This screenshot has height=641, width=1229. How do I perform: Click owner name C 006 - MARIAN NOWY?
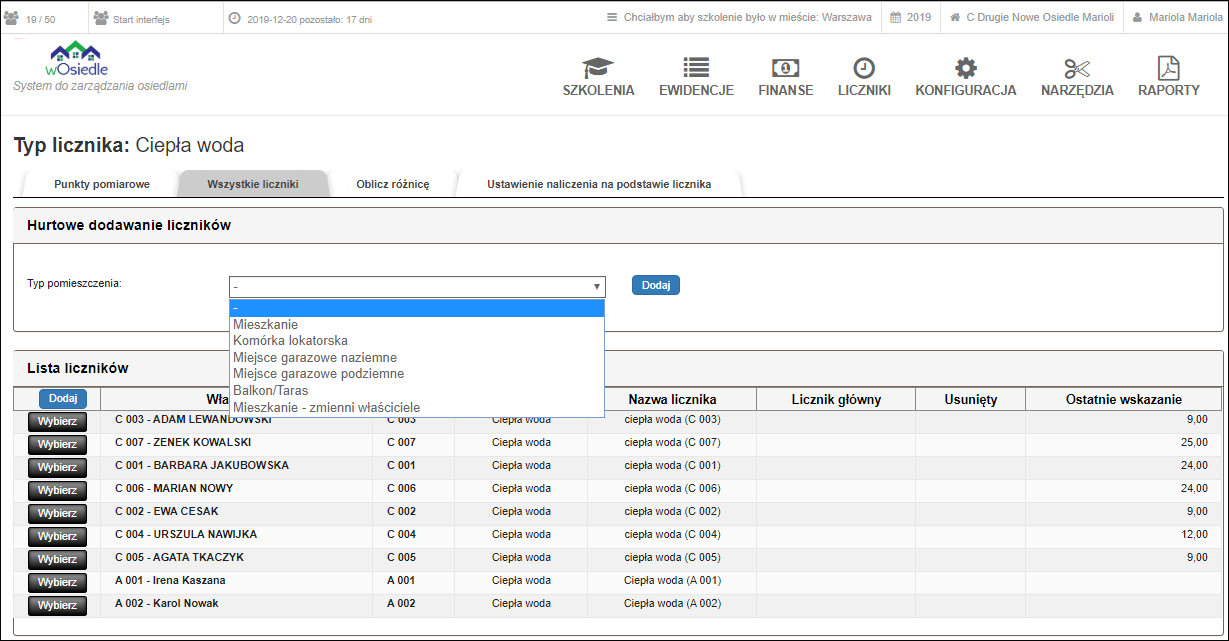click(x=174, y=488)
